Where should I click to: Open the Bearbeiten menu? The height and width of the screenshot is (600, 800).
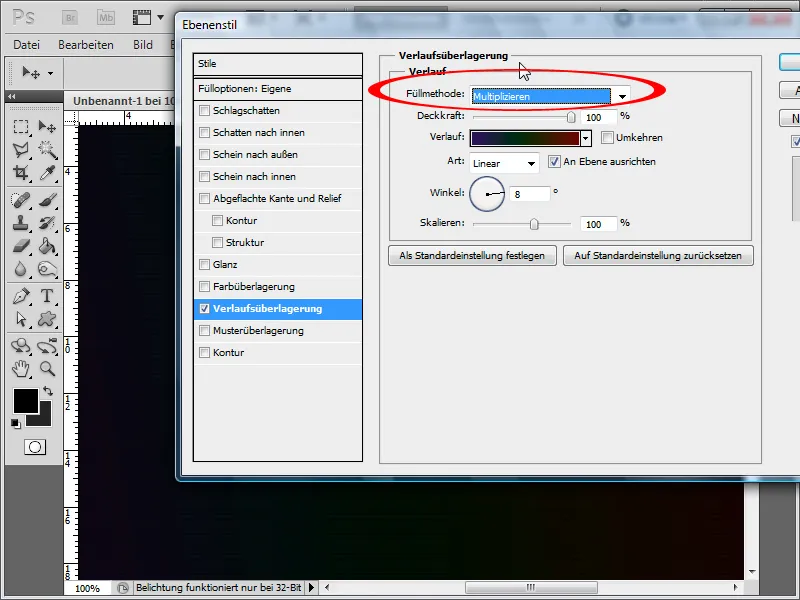coord(86,45)
